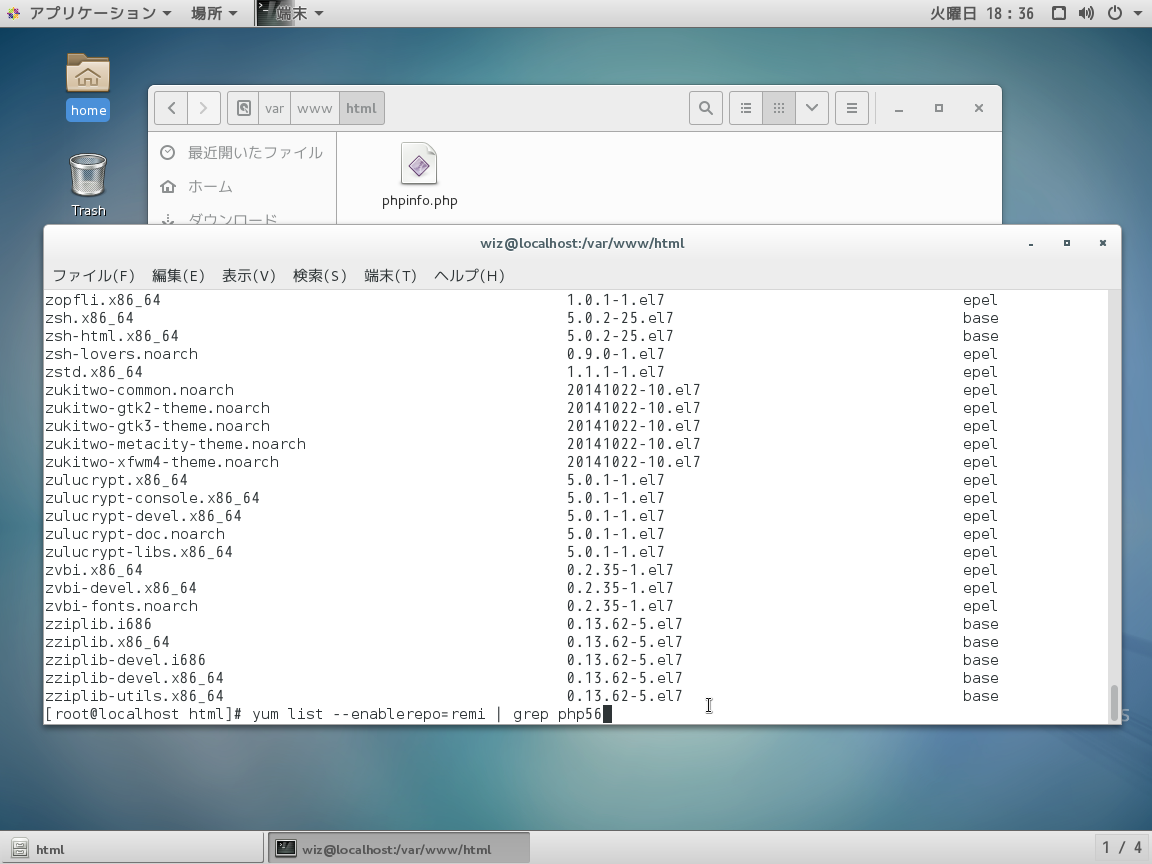Click zvbi-devel.x86_64 in terminal output
1152x864 pixels.
pos(121,588)
